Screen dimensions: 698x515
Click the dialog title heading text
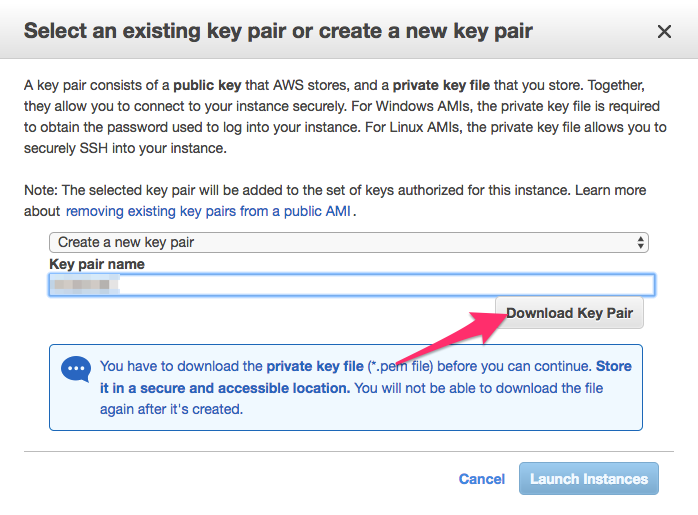[278, 31]
